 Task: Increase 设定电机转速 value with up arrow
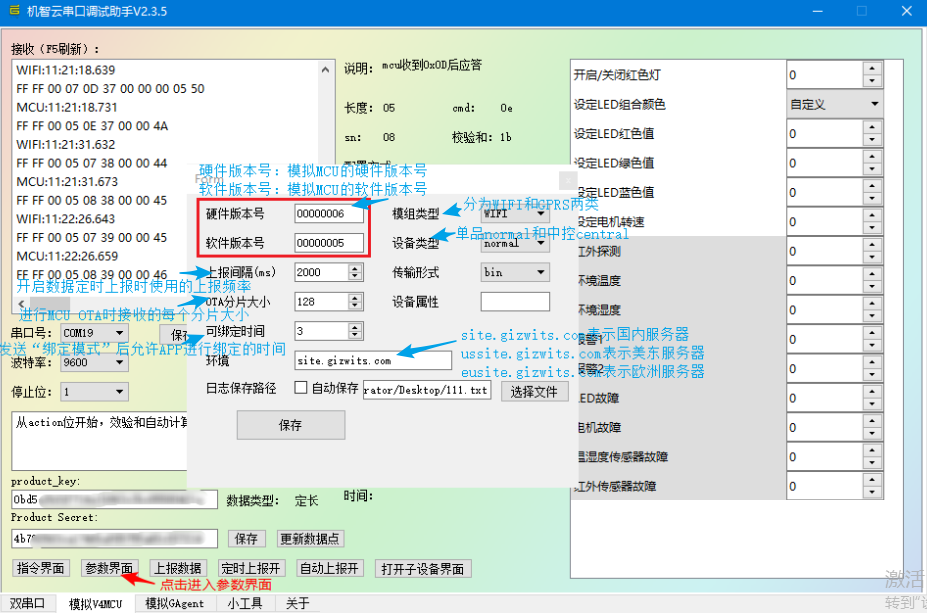[x=872, y=216]
